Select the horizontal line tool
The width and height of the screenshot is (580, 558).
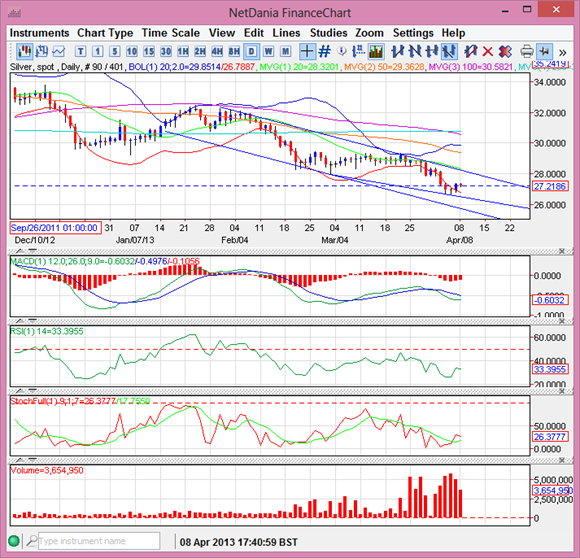pos(432,51)
